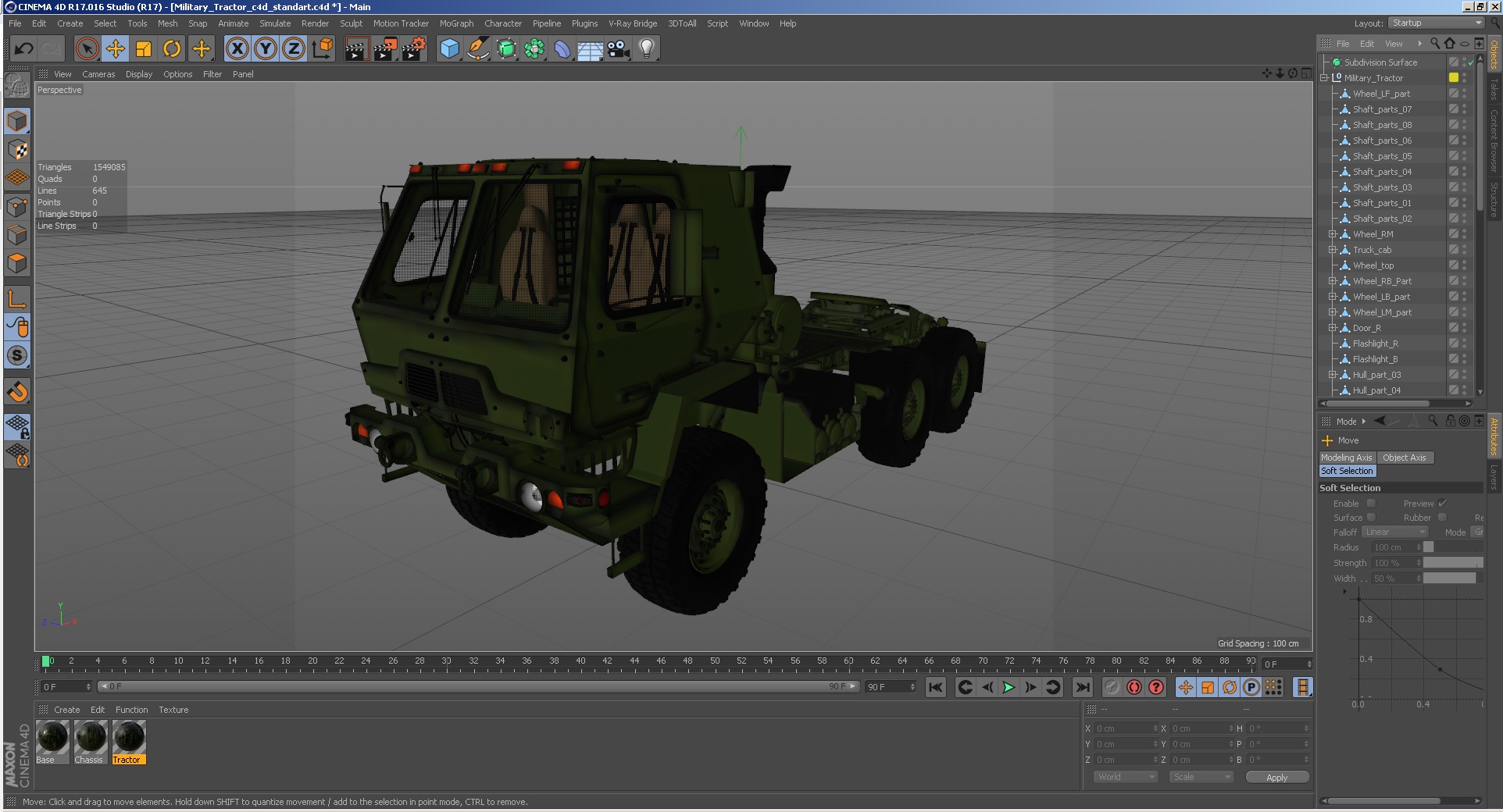The height and width of the screenshot is (812, 1503).
Task: Adjust the Strength slider
Action: click(1453, 563)
